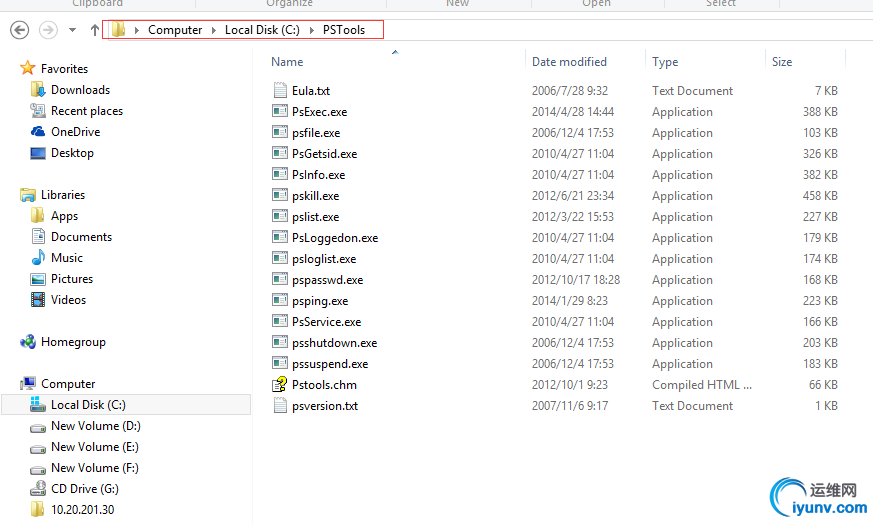Open New Volume (D:) drive

coord(96,426)
